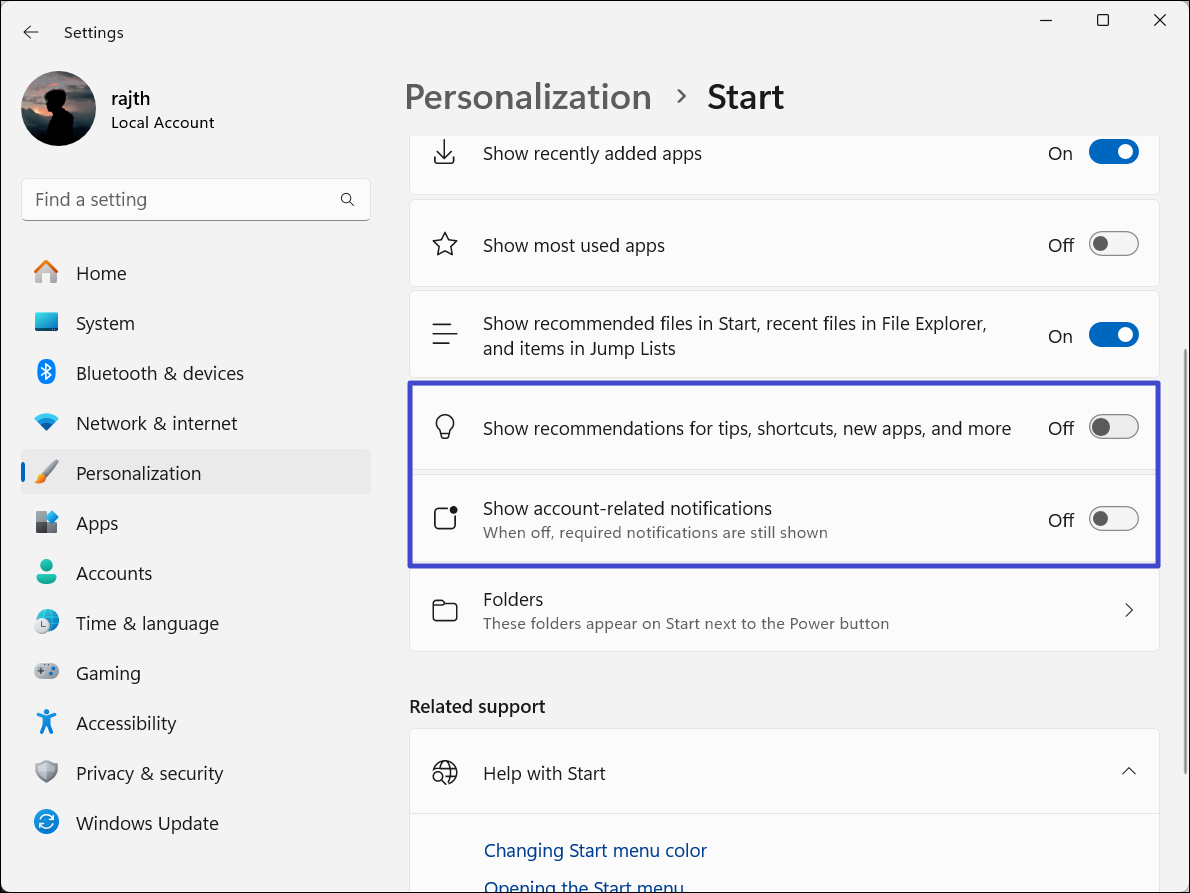1190x893 pixels.
Task: Click the search magnifier icon
Action: (x=347, y=200)
